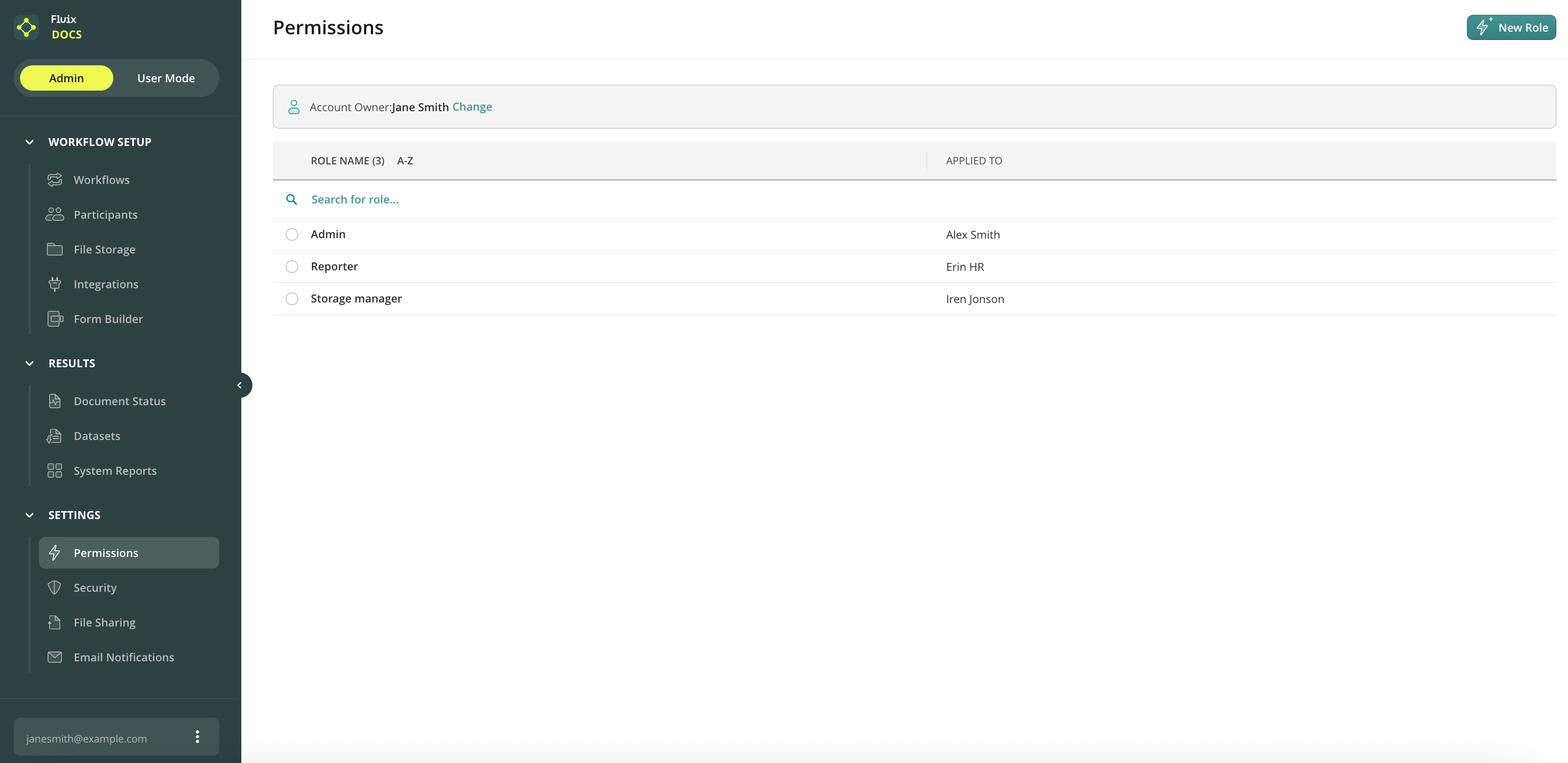Click the Email Notifications envelope icon
1568x763 pixels.
(55, 657)
